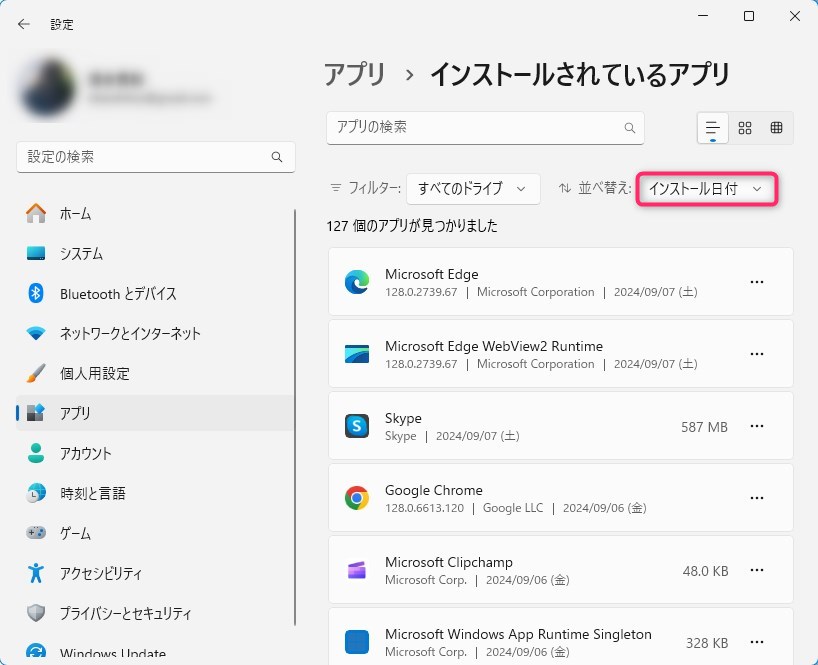Viewport: 818px width, 665px height.
Task: Open インストール日付 sort dropdown
Action: pos(707,188)
